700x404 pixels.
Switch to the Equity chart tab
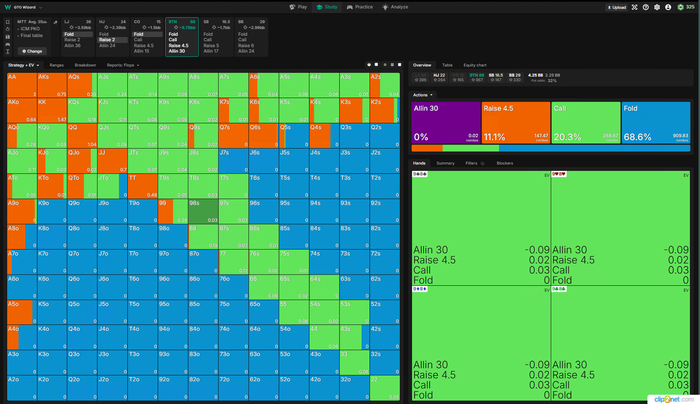click(x=475, y=64)
